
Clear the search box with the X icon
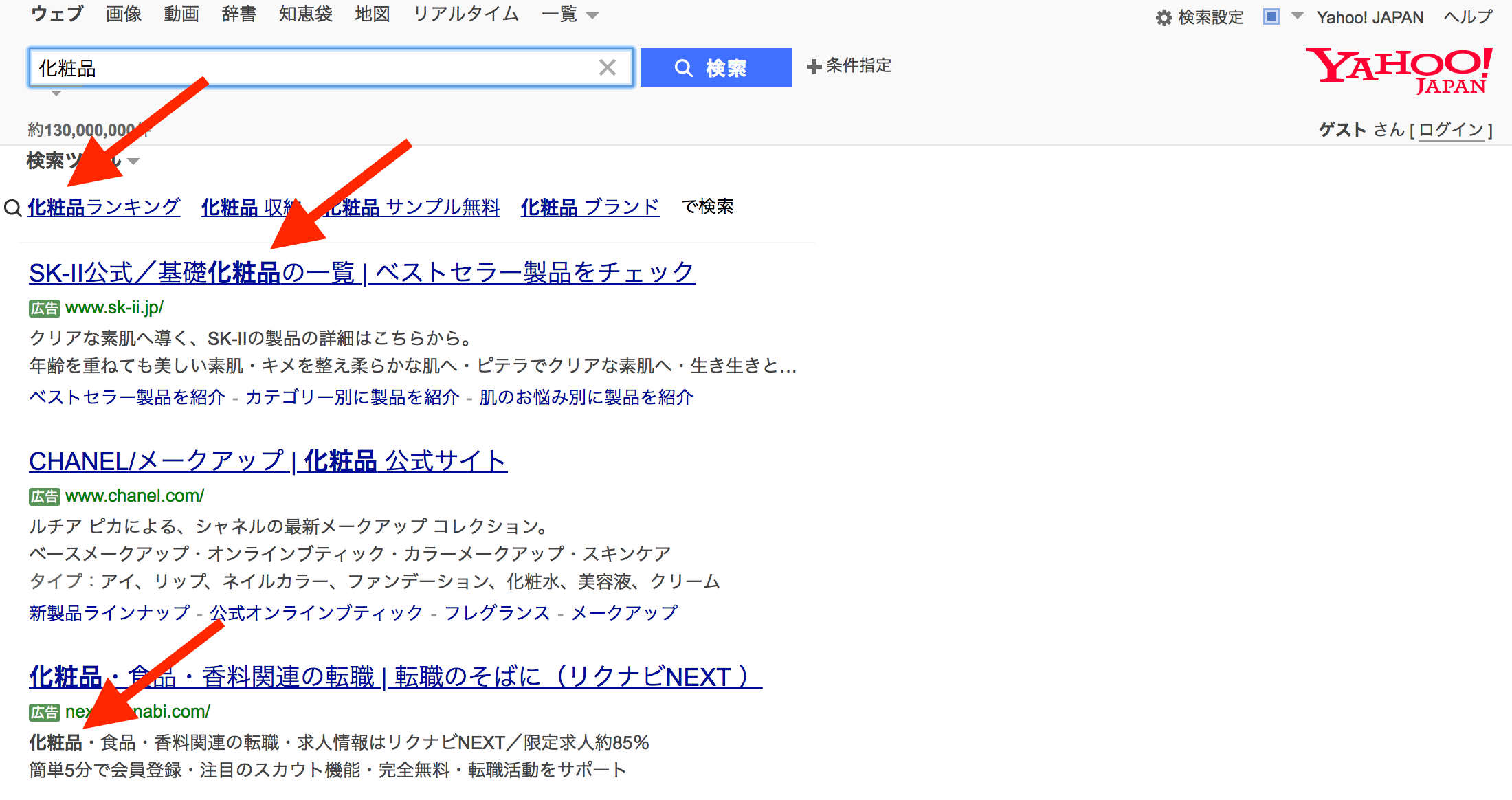coord(608,67)
